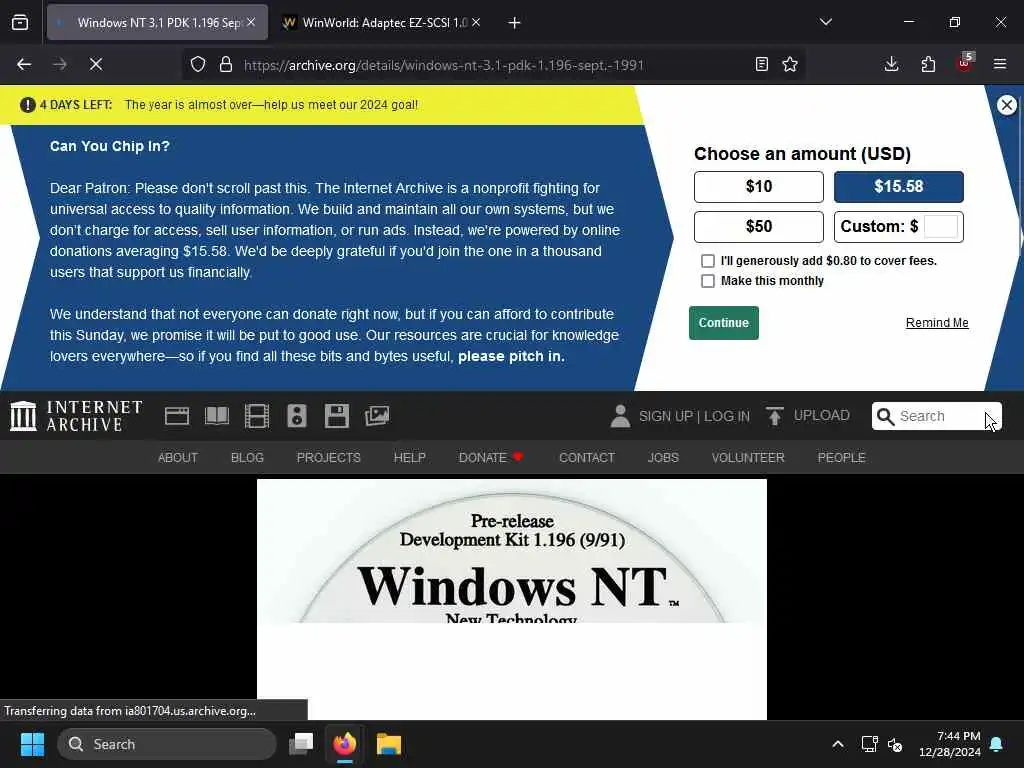Select the $10 donation amount
This screenshot has height=768, width=1024.
[759, 187]
